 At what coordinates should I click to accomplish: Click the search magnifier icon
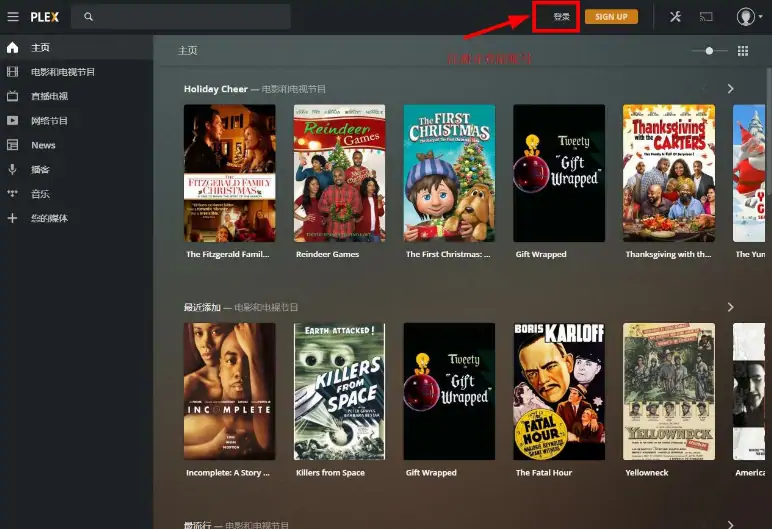click(x=88, y=17)
